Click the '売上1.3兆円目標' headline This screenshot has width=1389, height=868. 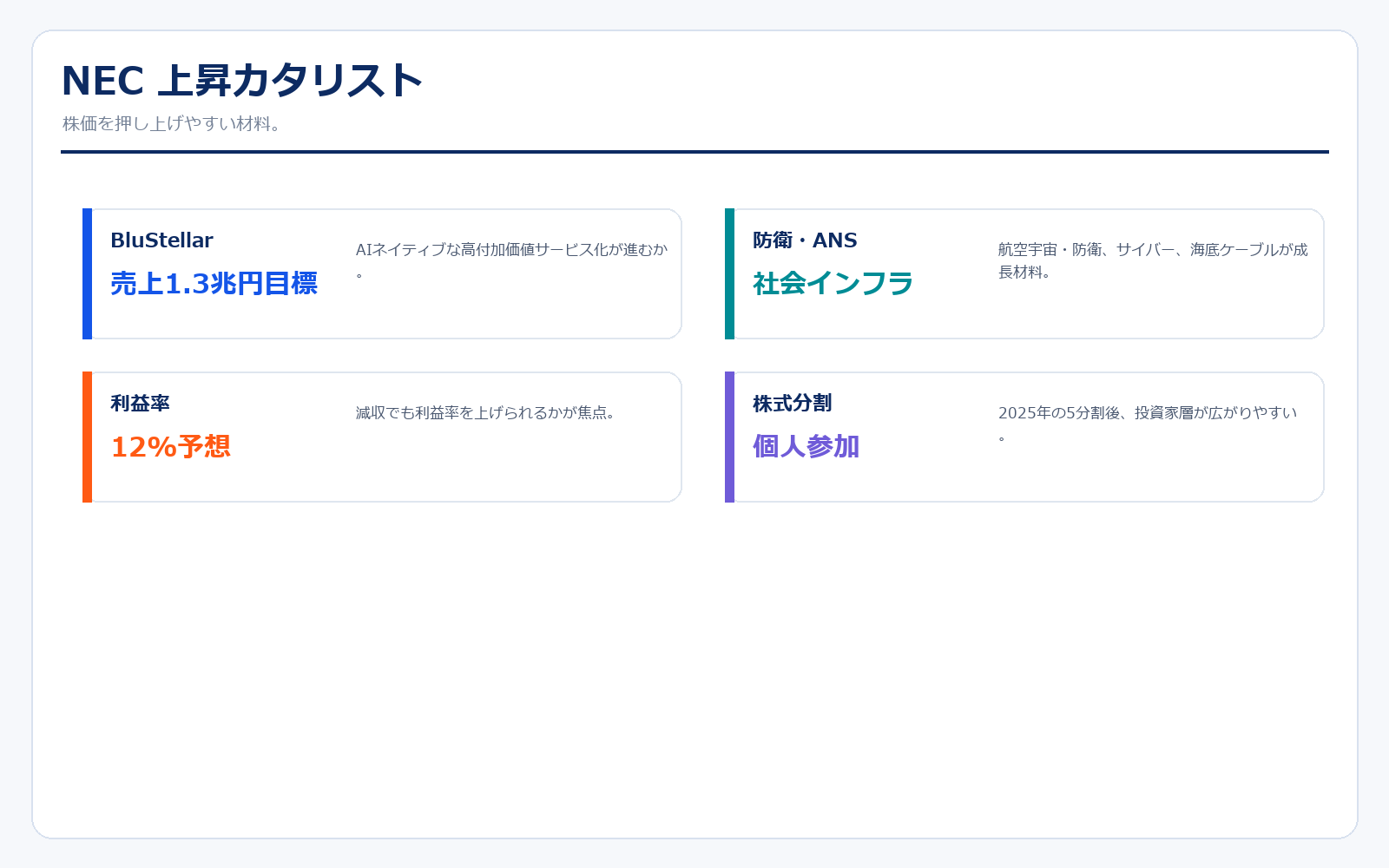pyautogui.click(x=214, y=284)
